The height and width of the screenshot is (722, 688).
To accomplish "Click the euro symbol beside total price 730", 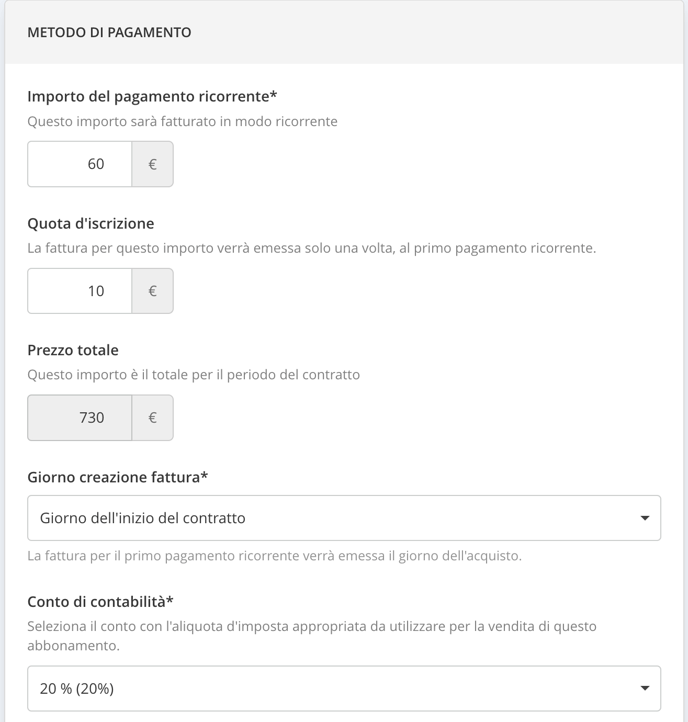I will 152,418.
